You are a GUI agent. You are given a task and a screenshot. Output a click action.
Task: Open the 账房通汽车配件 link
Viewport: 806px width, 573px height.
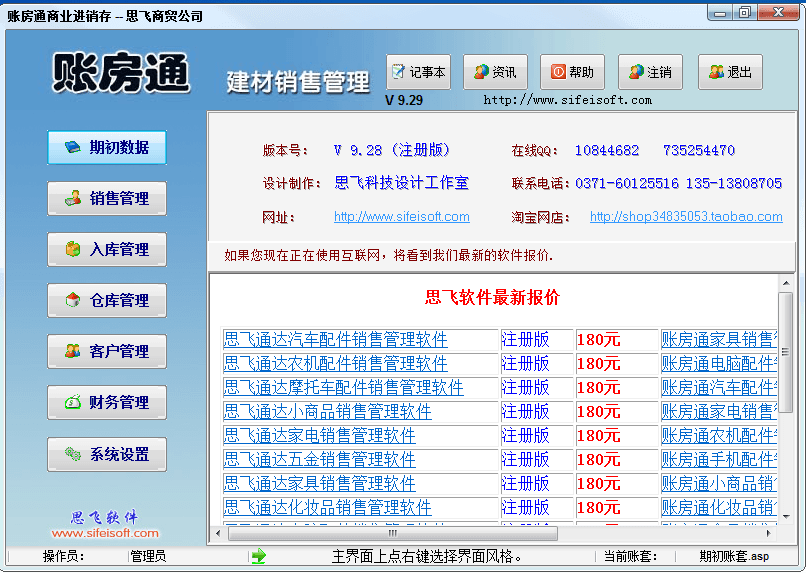pyautogui.click(x=719, y=387)
